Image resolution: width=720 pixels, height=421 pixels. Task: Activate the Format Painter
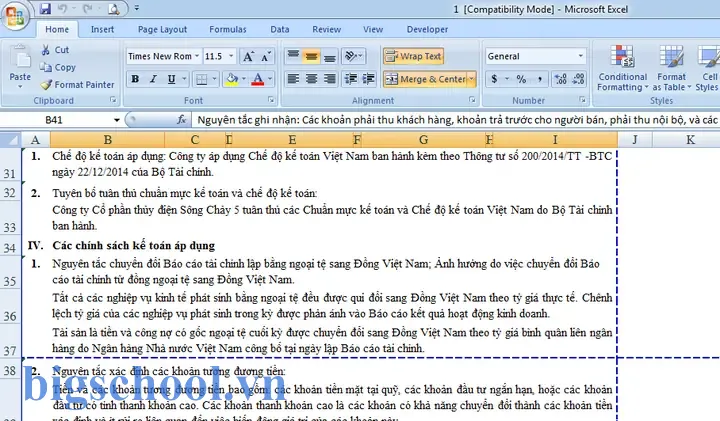coord(77,84)
